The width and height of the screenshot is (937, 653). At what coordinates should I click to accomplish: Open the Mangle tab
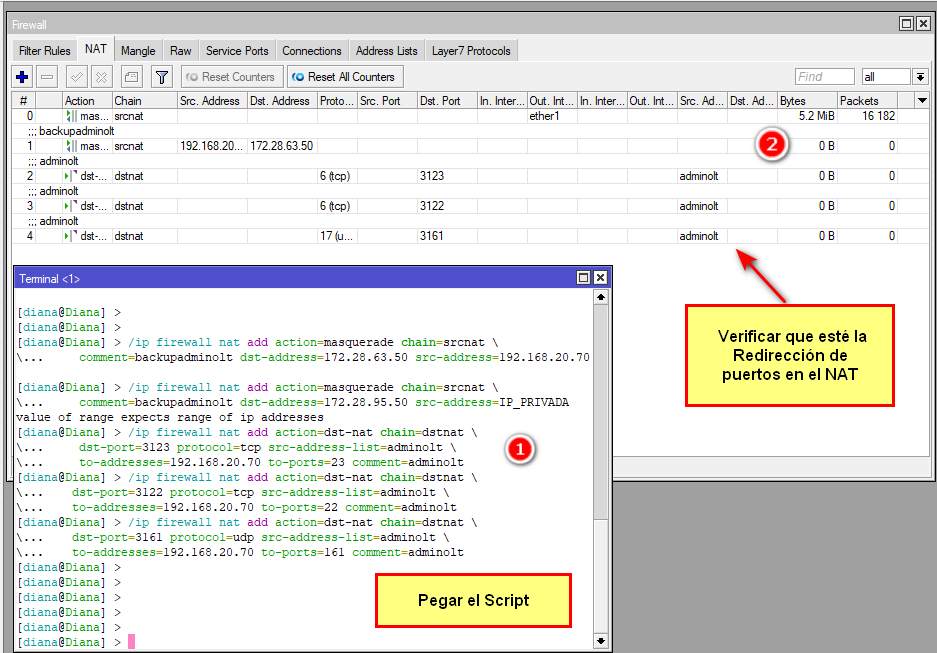point(138,51)
